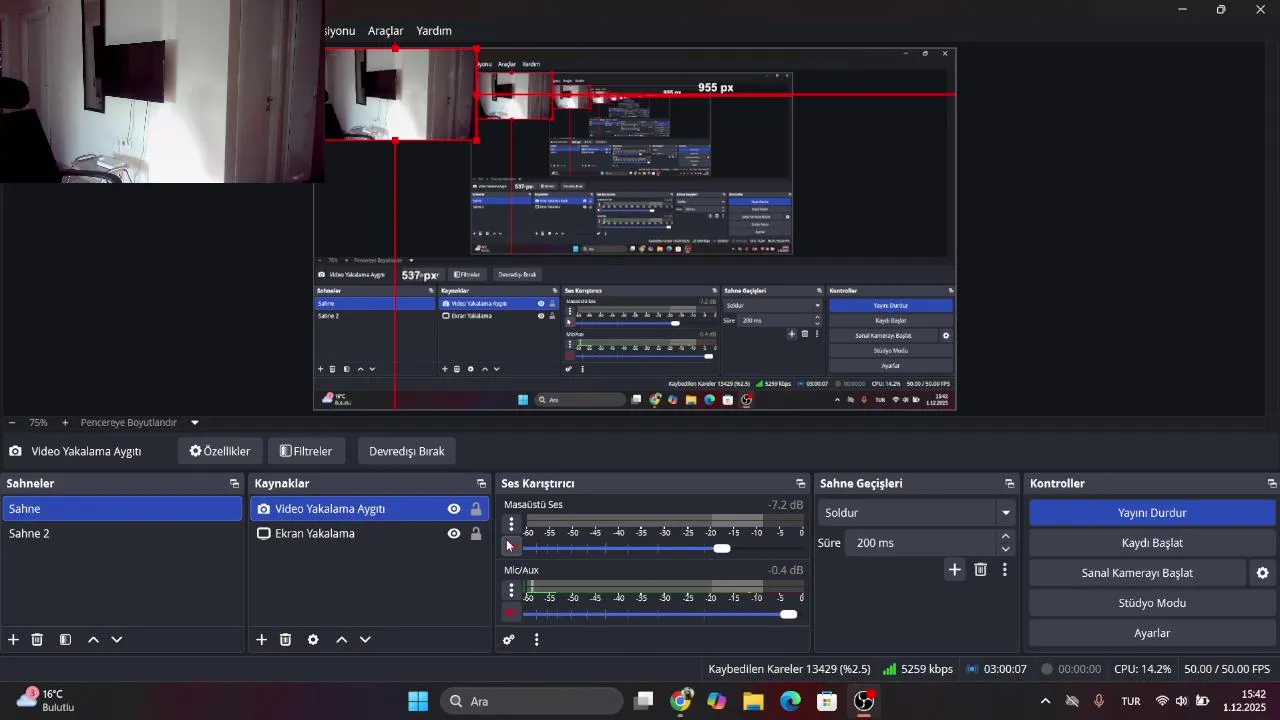Open scene filters icon in the Sahneler panel
This screenshot has height=720, width=1280.
[65, 640]
